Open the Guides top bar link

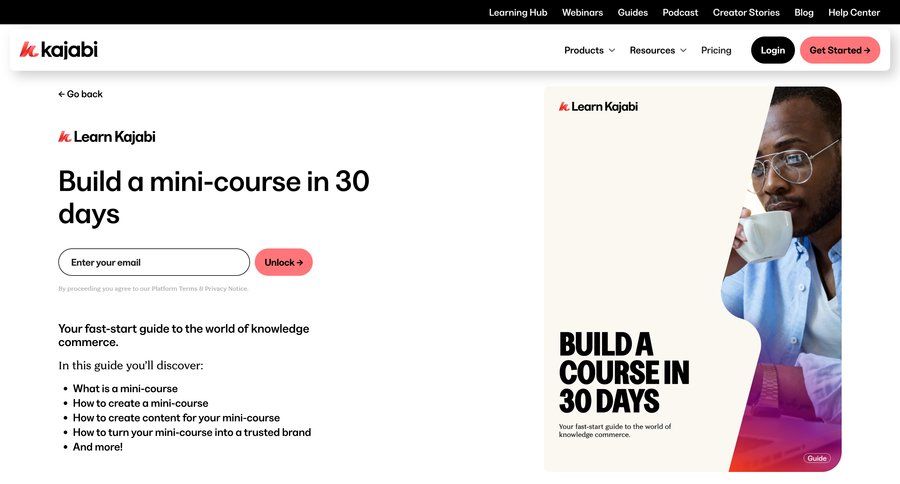pyautogui.click(x=633, y=13)
